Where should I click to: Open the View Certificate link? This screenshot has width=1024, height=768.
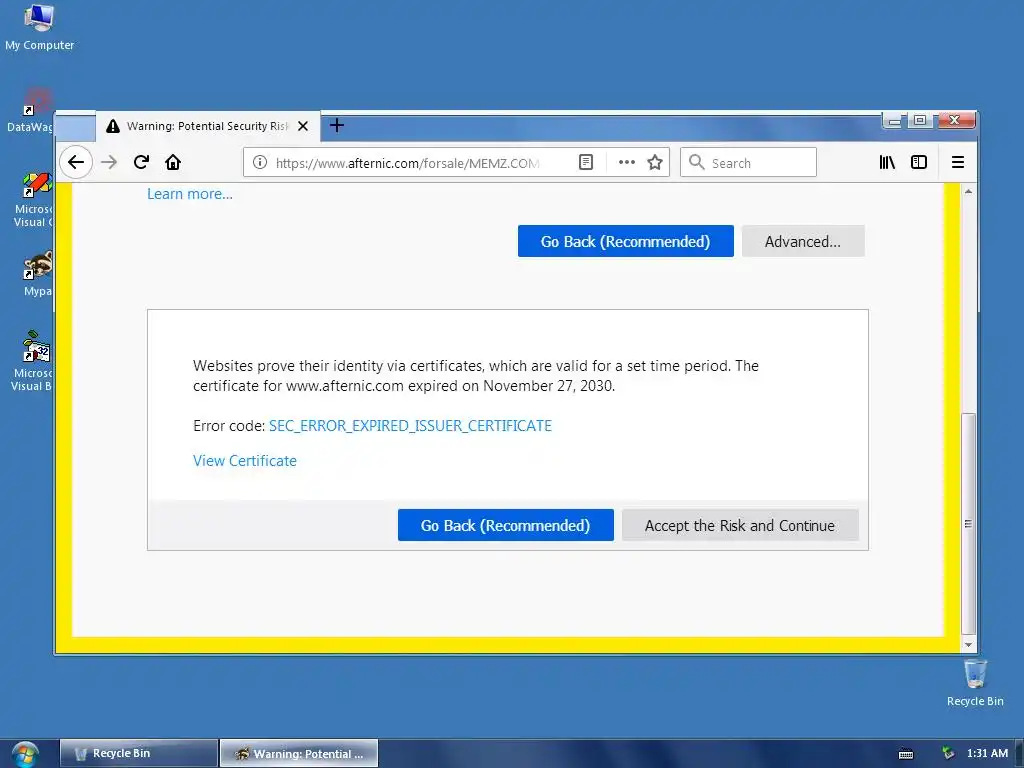click(245, 461)
